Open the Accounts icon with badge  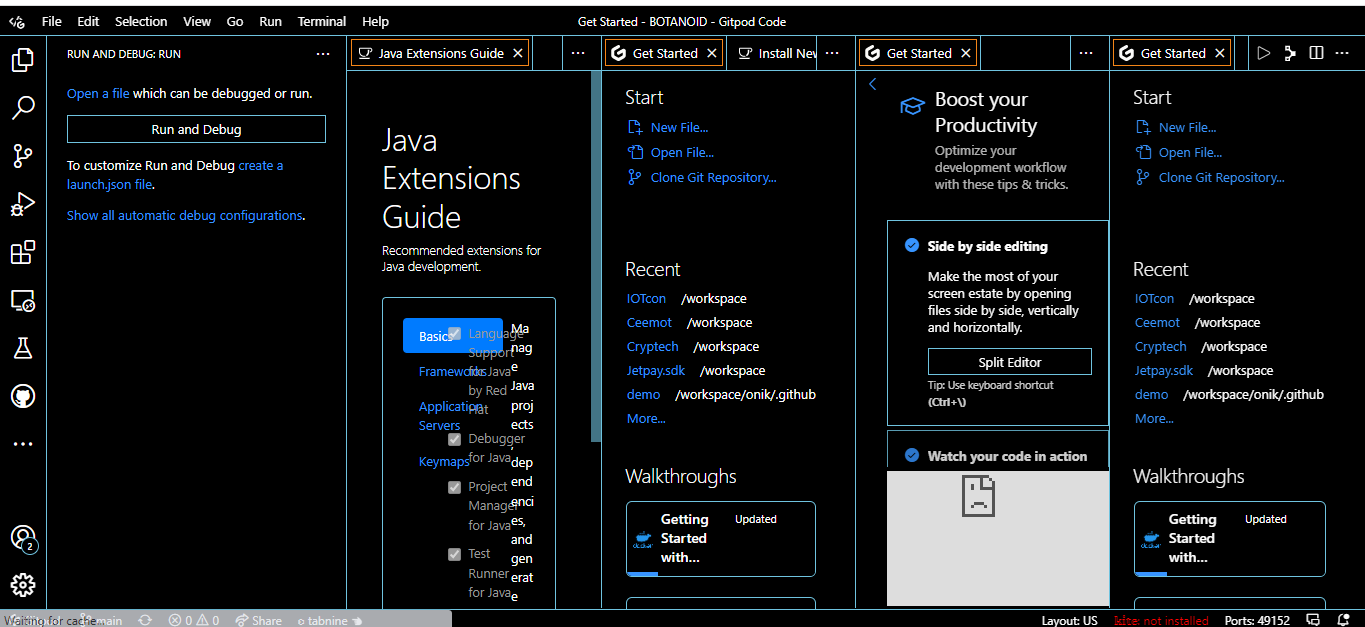click(22, 538)
